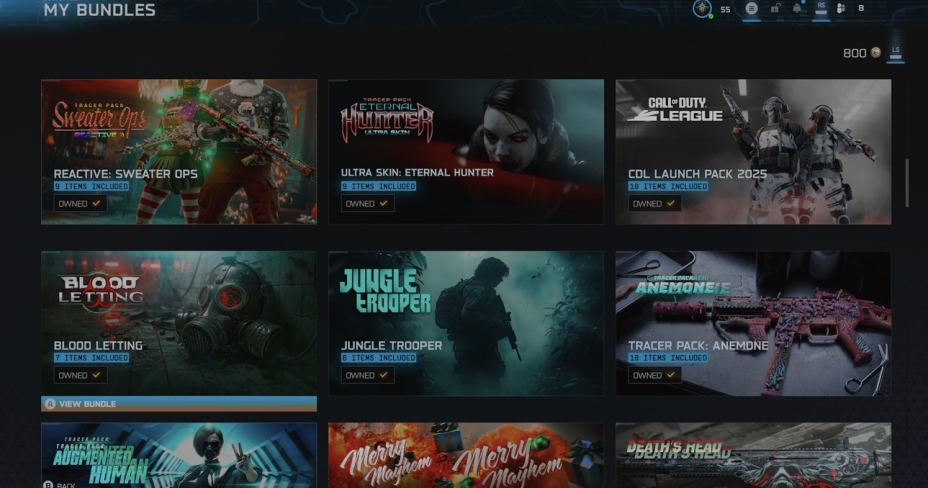
Task: Click the RS stick prompt icon
Action: (x=821, y=8)
